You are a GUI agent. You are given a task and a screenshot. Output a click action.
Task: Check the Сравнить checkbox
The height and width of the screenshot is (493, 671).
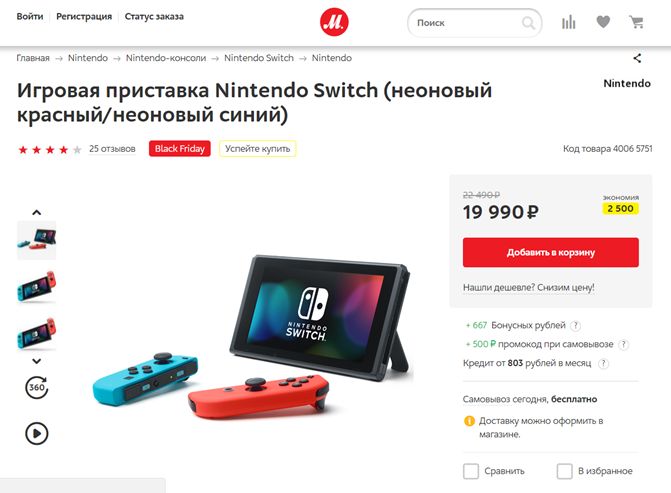click(471, 471)
